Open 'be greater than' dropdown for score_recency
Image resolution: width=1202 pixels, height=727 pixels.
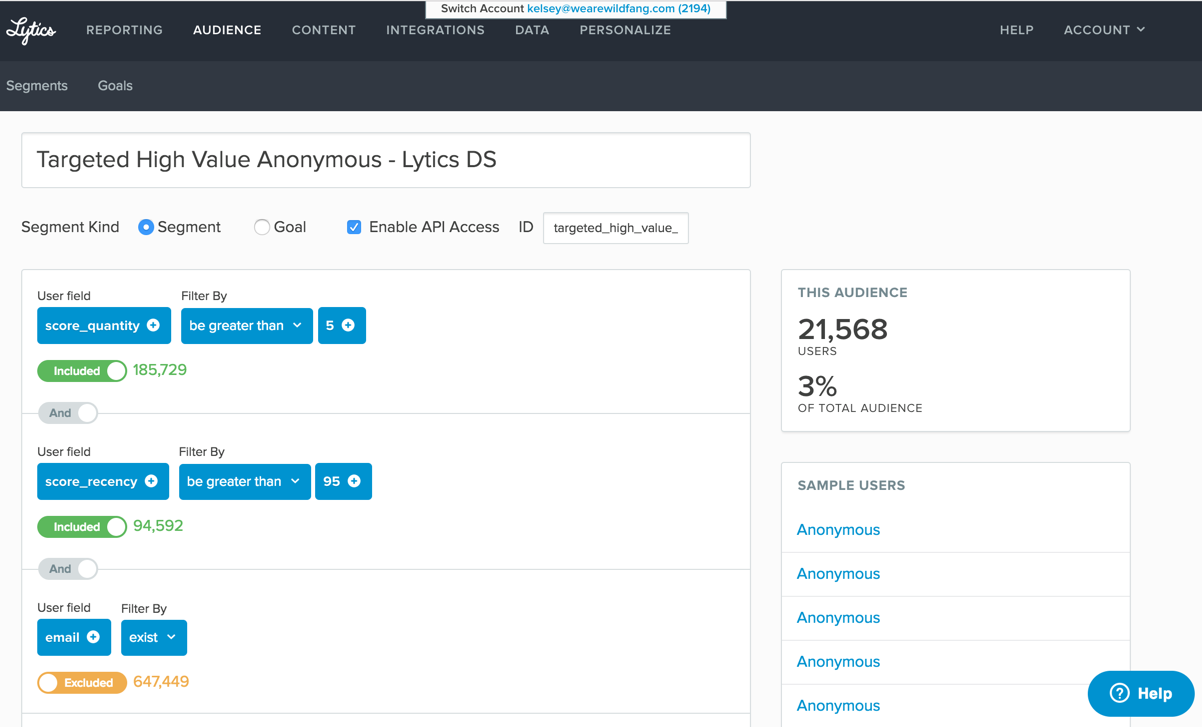coord(244,481)
